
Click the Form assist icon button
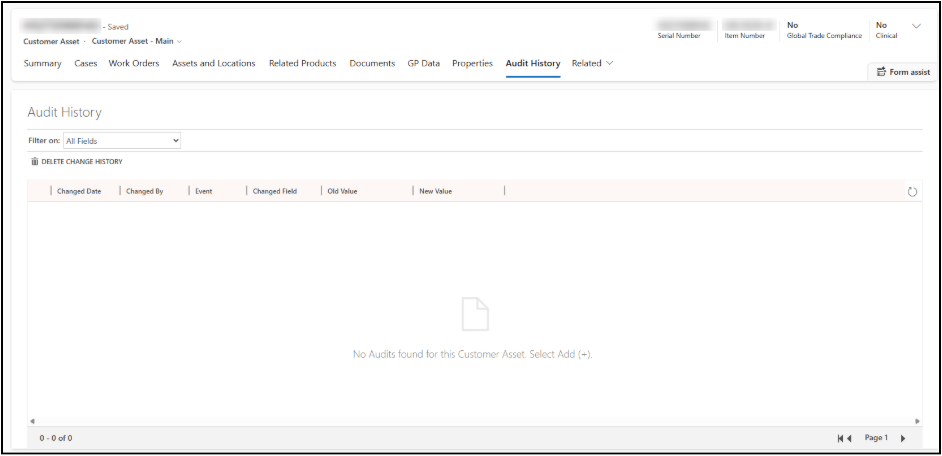(x=881, y=72)
